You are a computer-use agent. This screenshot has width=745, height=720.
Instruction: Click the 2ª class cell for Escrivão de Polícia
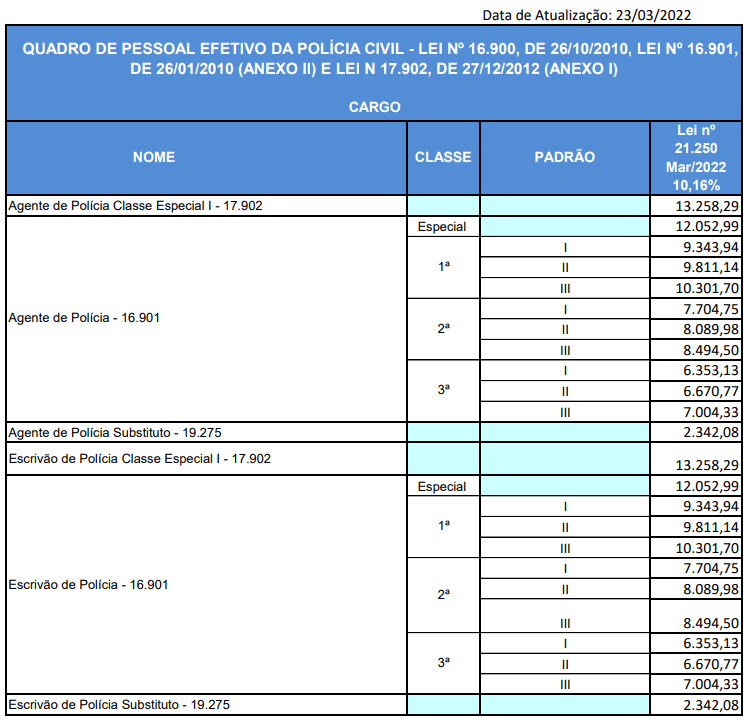[443, 594]
